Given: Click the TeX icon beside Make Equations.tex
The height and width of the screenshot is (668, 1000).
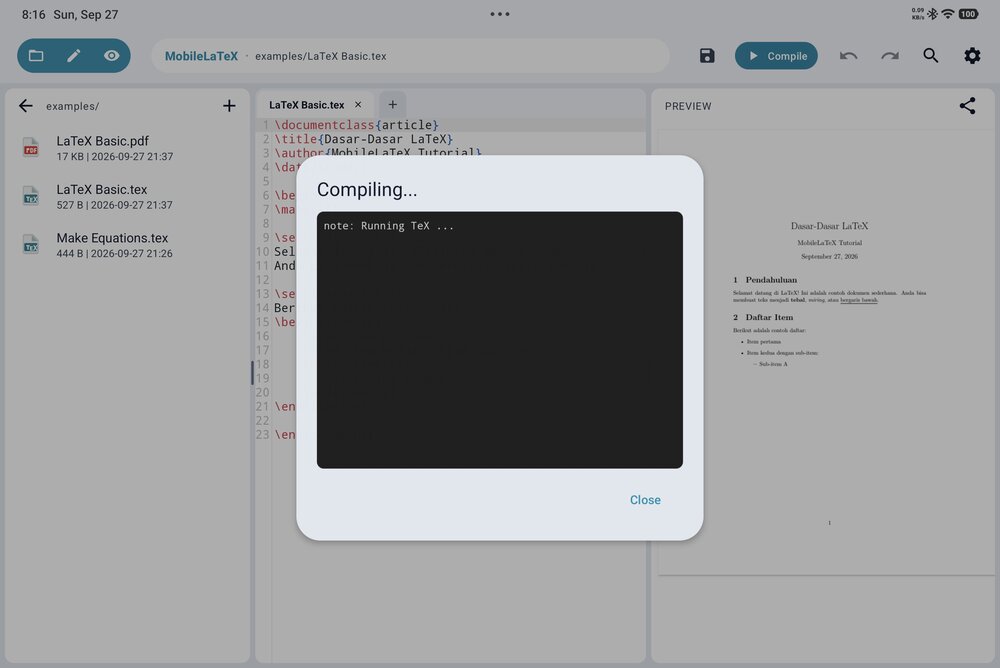Looking at the screenshot, I should (x=31, y=245).
